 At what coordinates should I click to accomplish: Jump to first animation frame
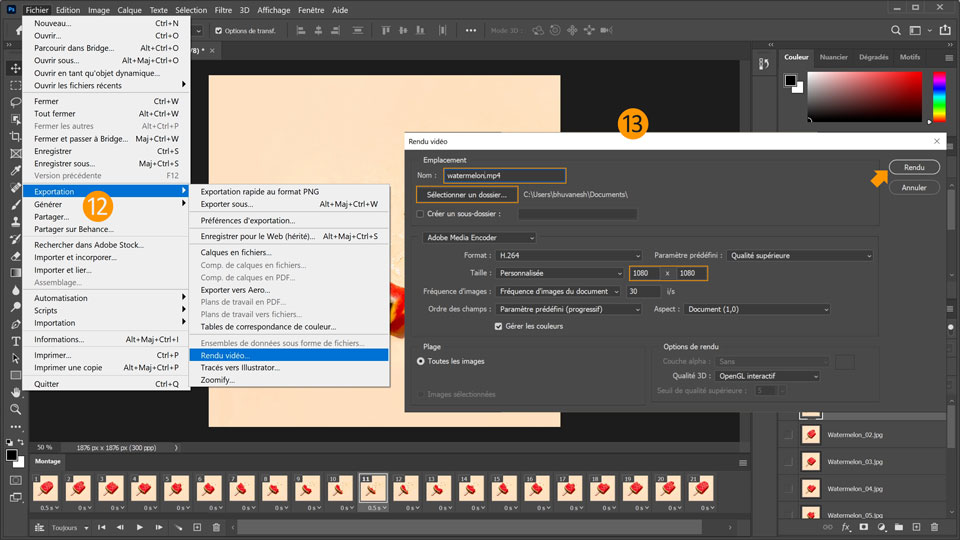coord(103,527)
